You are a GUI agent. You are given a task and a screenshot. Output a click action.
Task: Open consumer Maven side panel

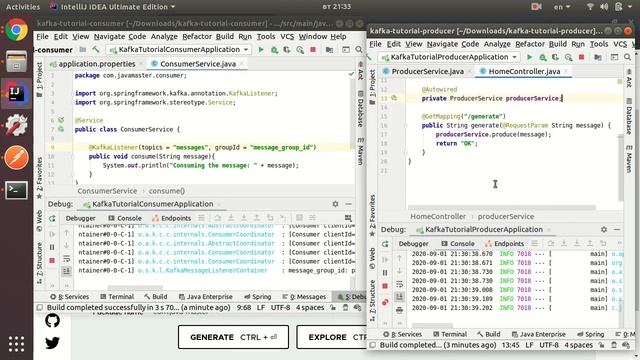(x=360, y=152)
